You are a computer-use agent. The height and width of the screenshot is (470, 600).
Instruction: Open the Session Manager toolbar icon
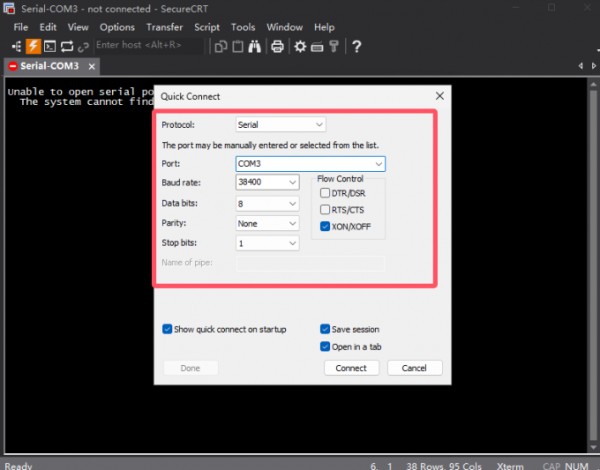click(x=16, y=47)
